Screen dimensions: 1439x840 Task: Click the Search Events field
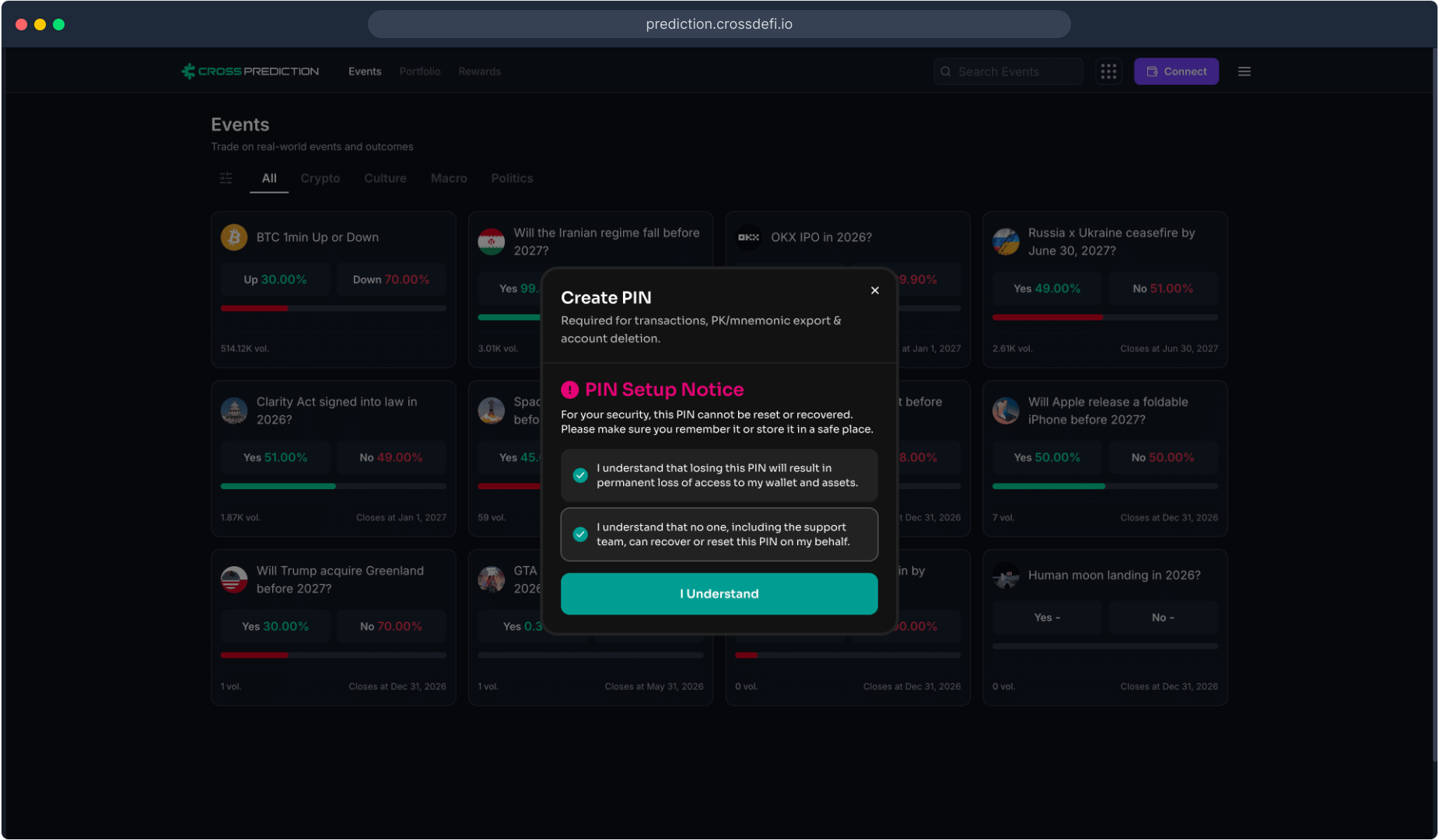coord(1008,72)
